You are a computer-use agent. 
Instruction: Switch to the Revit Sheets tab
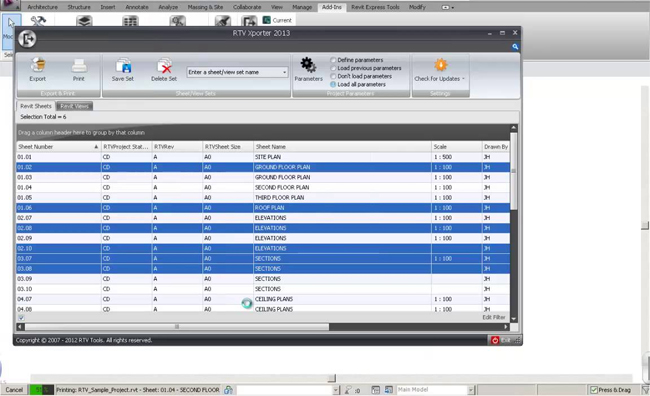click(x=36, y=106)
